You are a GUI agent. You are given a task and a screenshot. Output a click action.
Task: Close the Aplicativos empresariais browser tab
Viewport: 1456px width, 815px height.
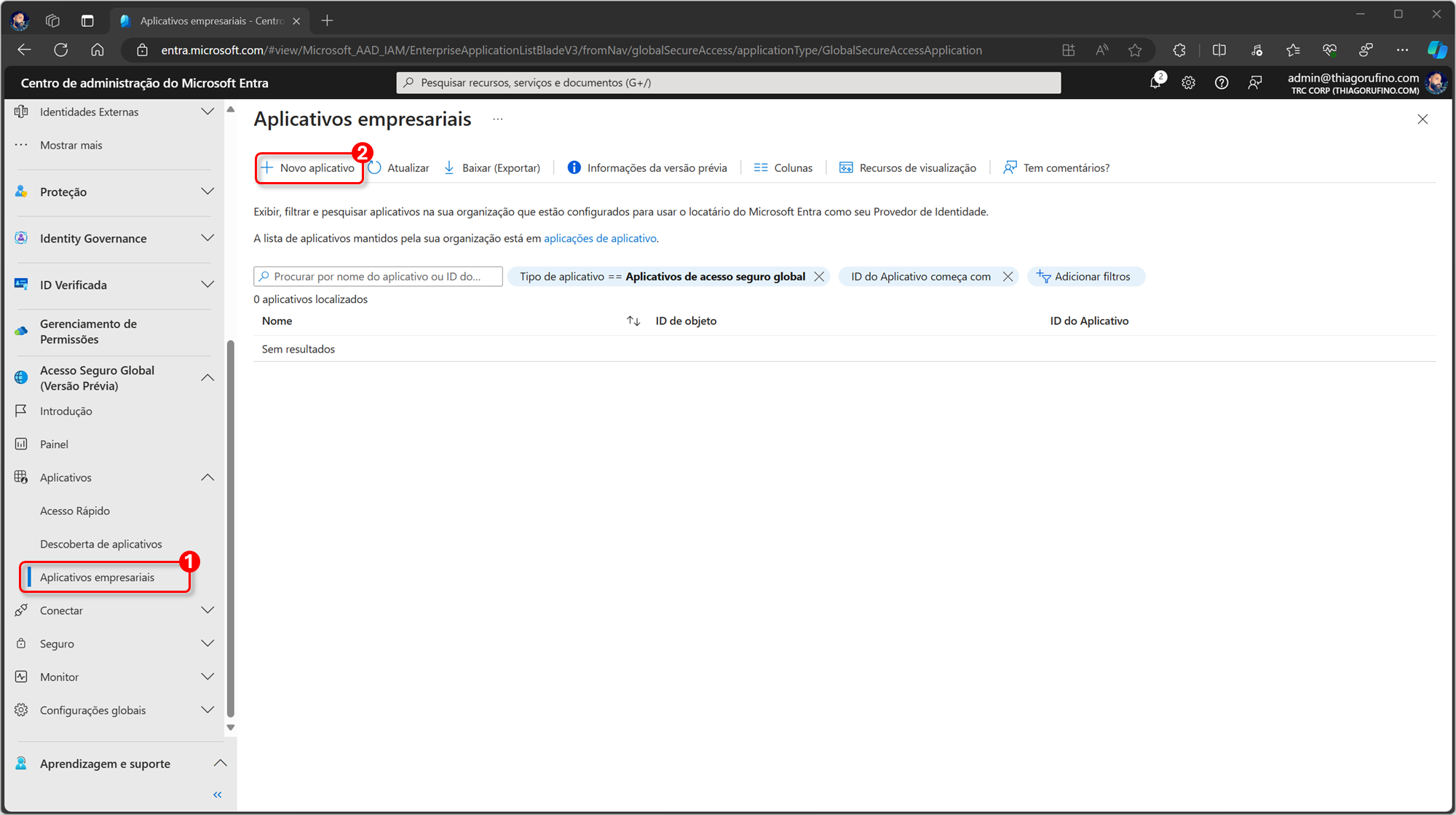[x=296, y=21]
